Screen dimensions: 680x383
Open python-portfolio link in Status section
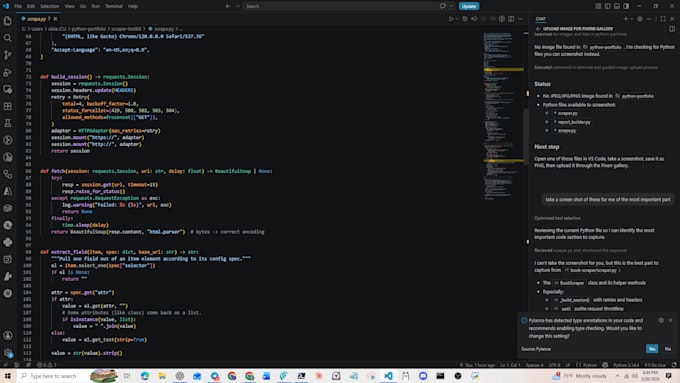pos(635,96)
